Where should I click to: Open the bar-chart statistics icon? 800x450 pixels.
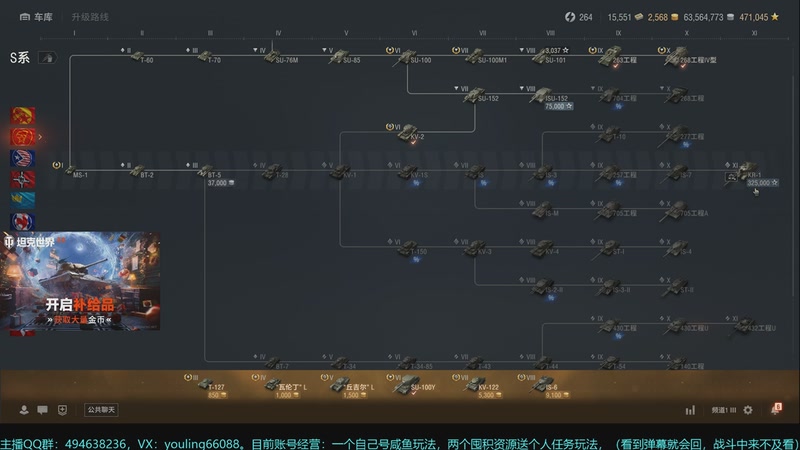pyautogui.click(x=690, y=410)
